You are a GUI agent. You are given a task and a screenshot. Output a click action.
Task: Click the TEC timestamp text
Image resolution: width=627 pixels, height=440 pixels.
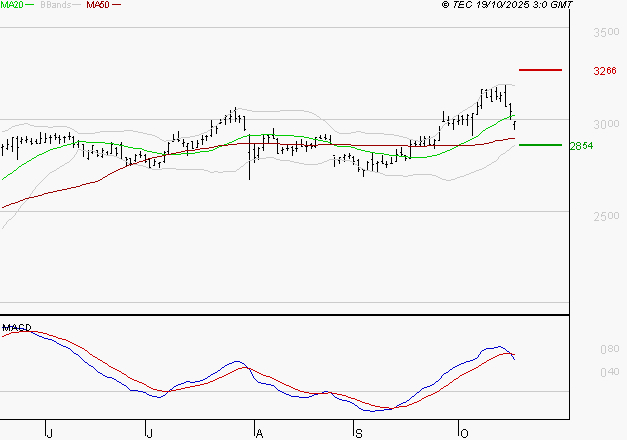point(507,5)
